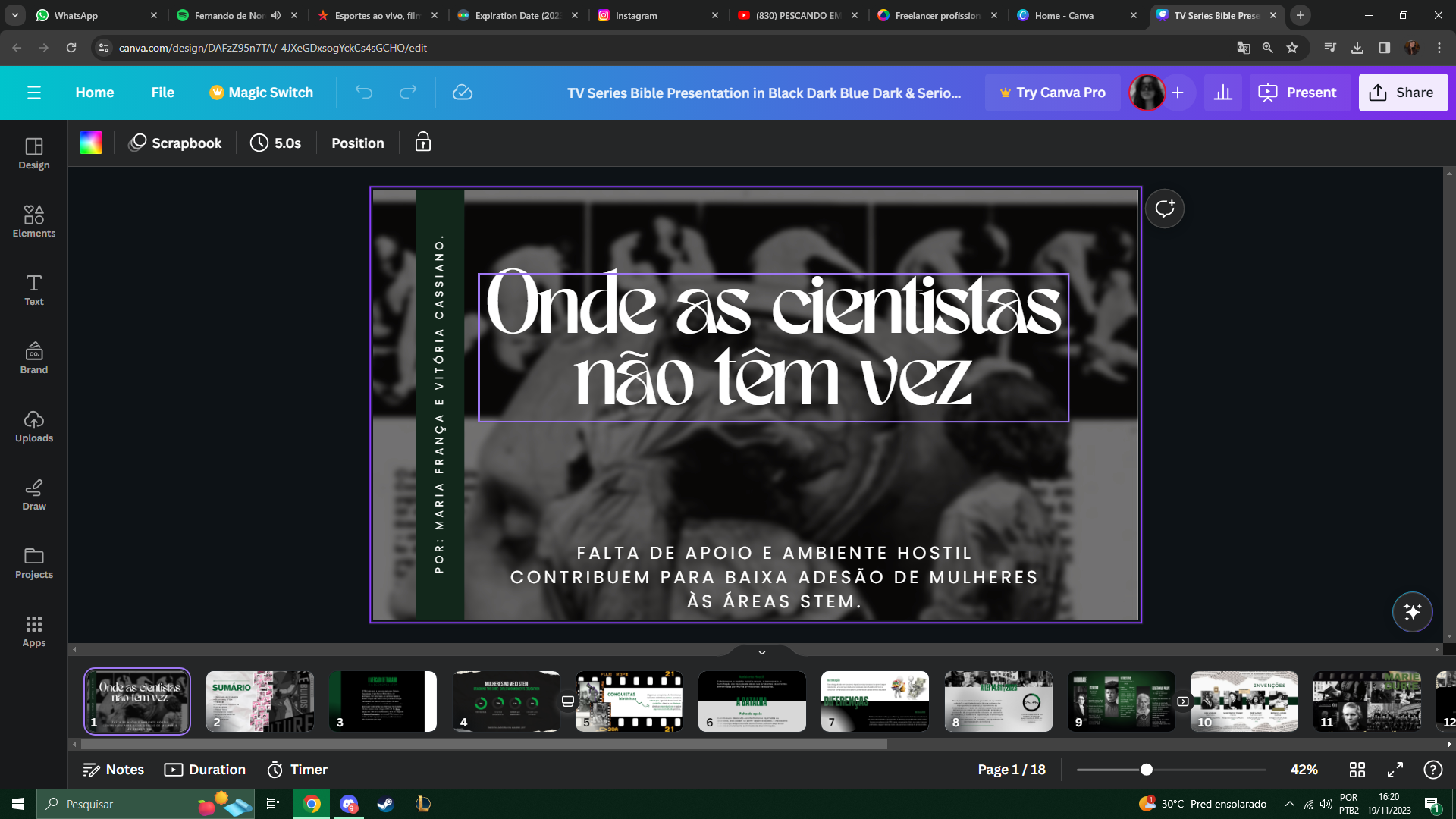Toggle fullscreen mode
Image resolution: width=1456 pixels, height=819 pixels.
point(1395,770)
